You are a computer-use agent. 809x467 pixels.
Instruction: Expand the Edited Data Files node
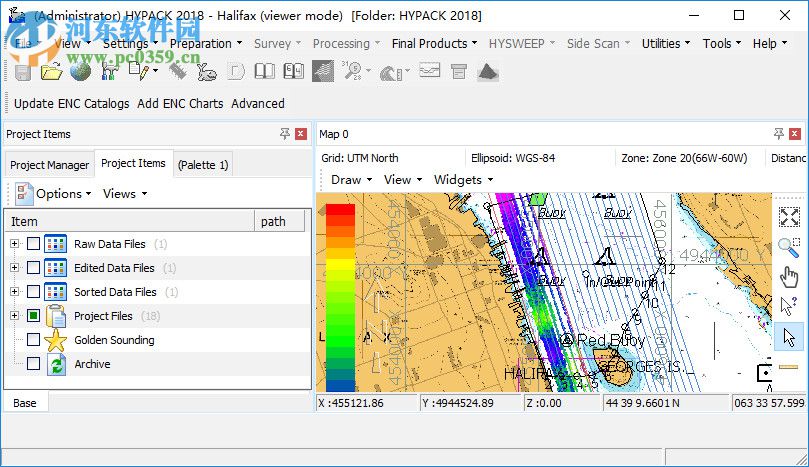click(x=14, y=267)
